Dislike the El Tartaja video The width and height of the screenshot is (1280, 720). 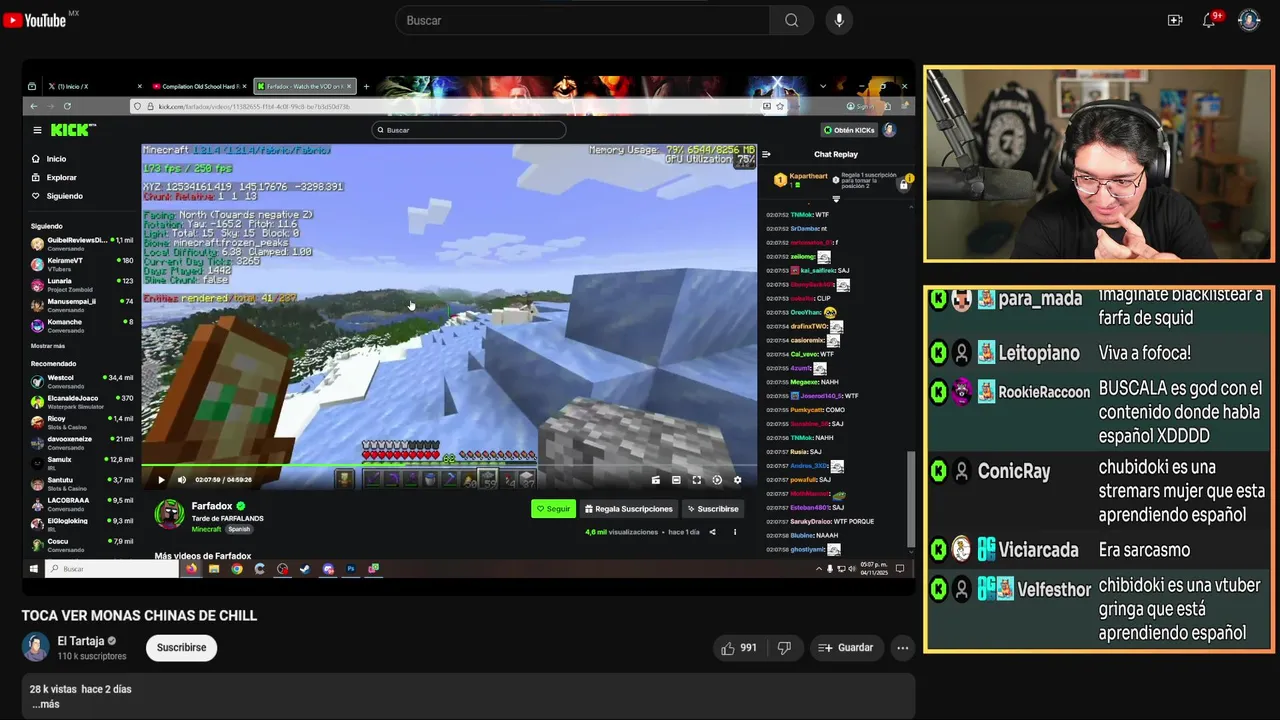tap(784, 648)
